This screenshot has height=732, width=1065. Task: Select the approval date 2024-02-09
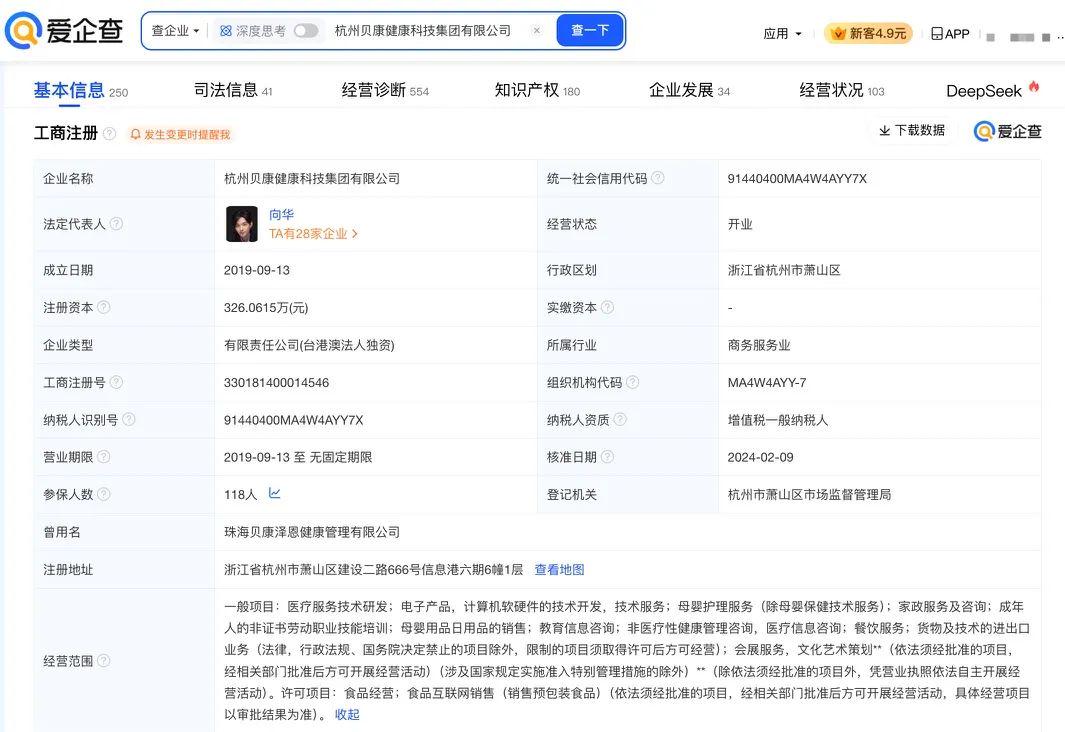click(x=760, y=457)
